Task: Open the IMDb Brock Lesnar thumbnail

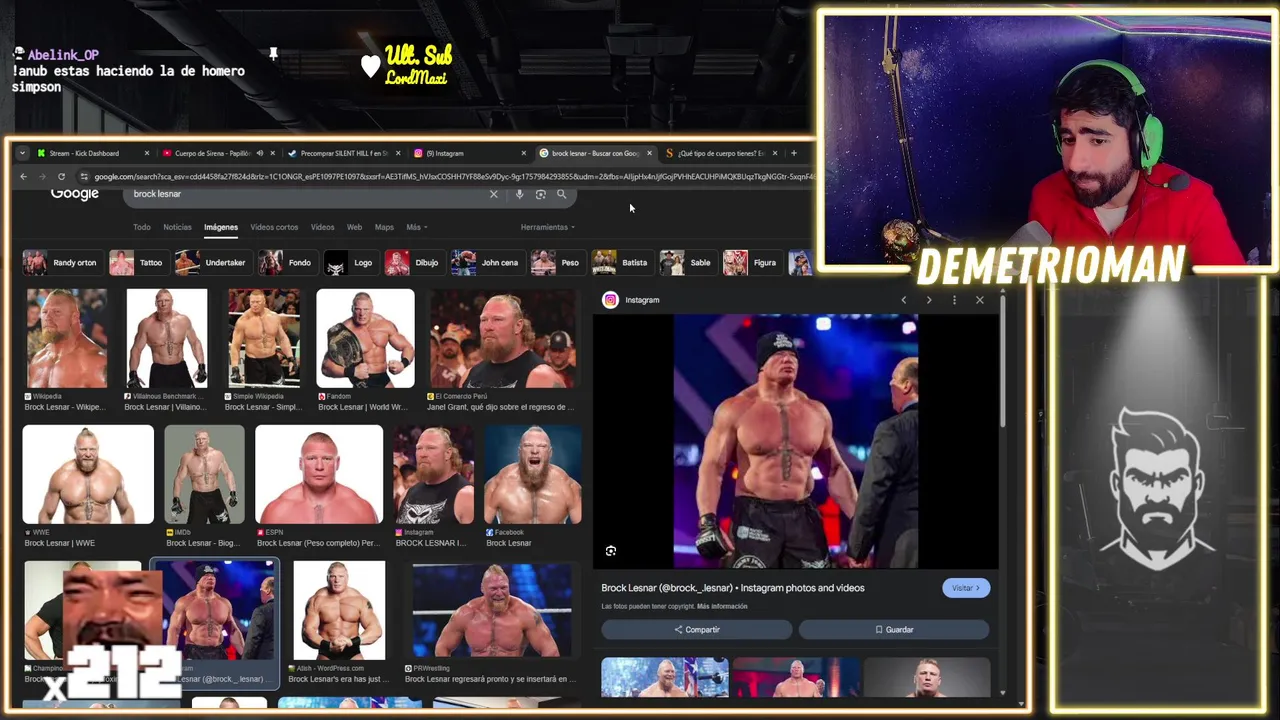Action: tap(204, 474)
